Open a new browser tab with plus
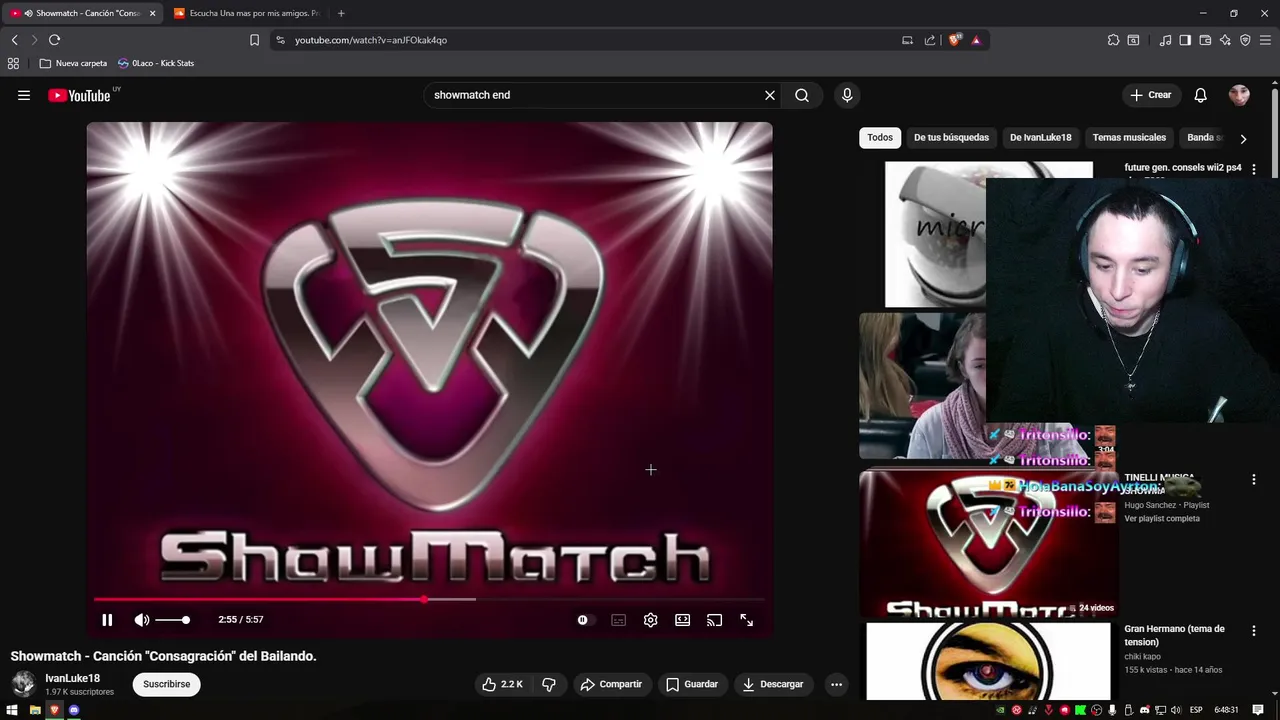 (x=341, y=13)
